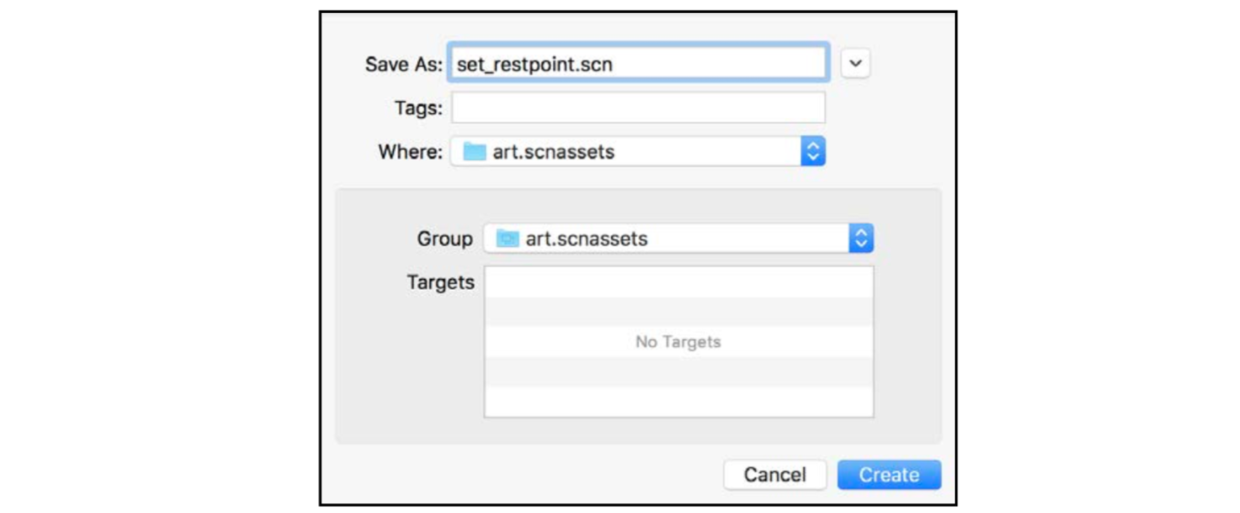Cancel the save dialog
The height and width of the screenshot is (513, 1240).
(x=775, y=475)
